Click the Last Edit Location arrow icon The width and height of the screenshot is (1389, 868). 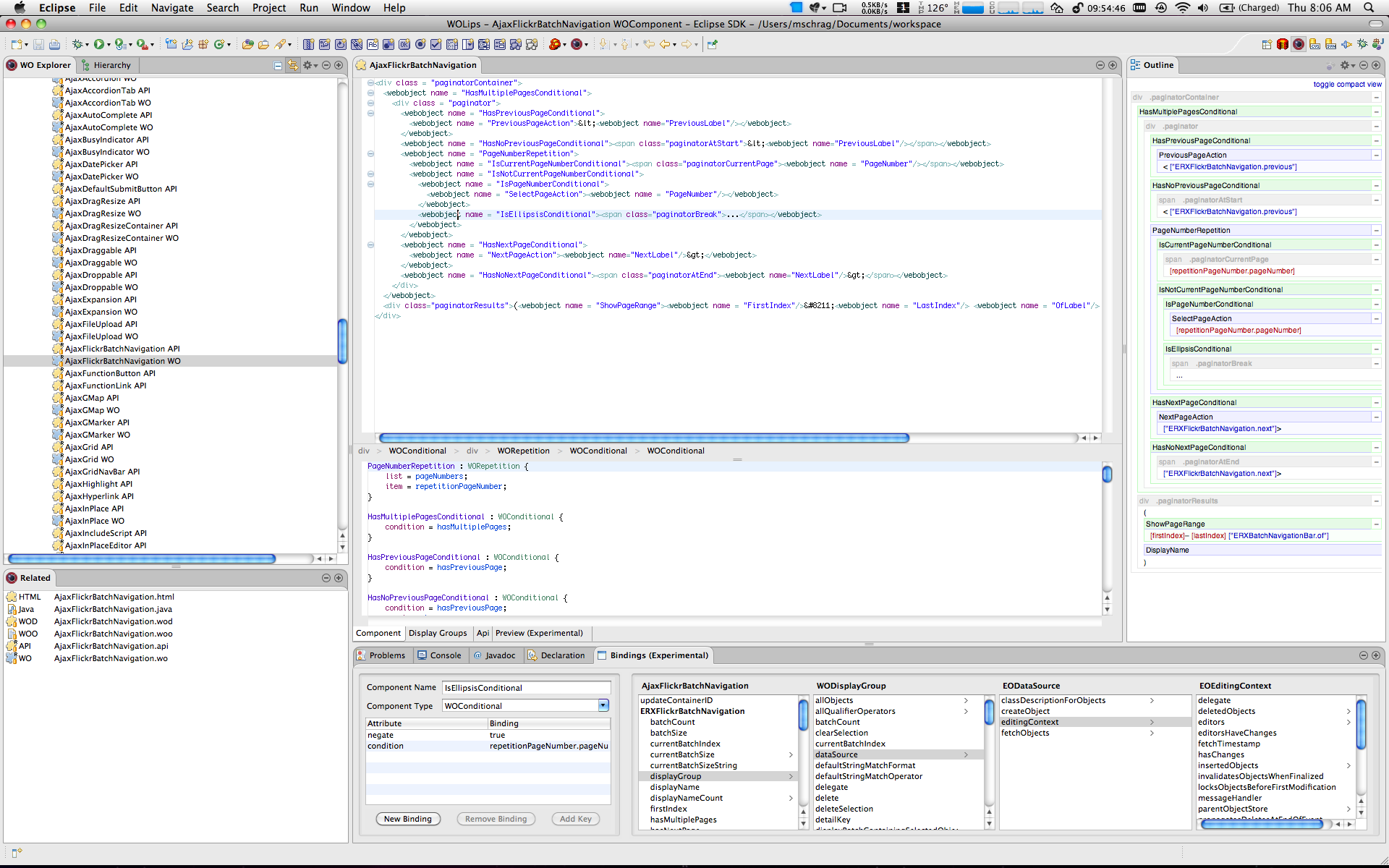click(649, 45)
